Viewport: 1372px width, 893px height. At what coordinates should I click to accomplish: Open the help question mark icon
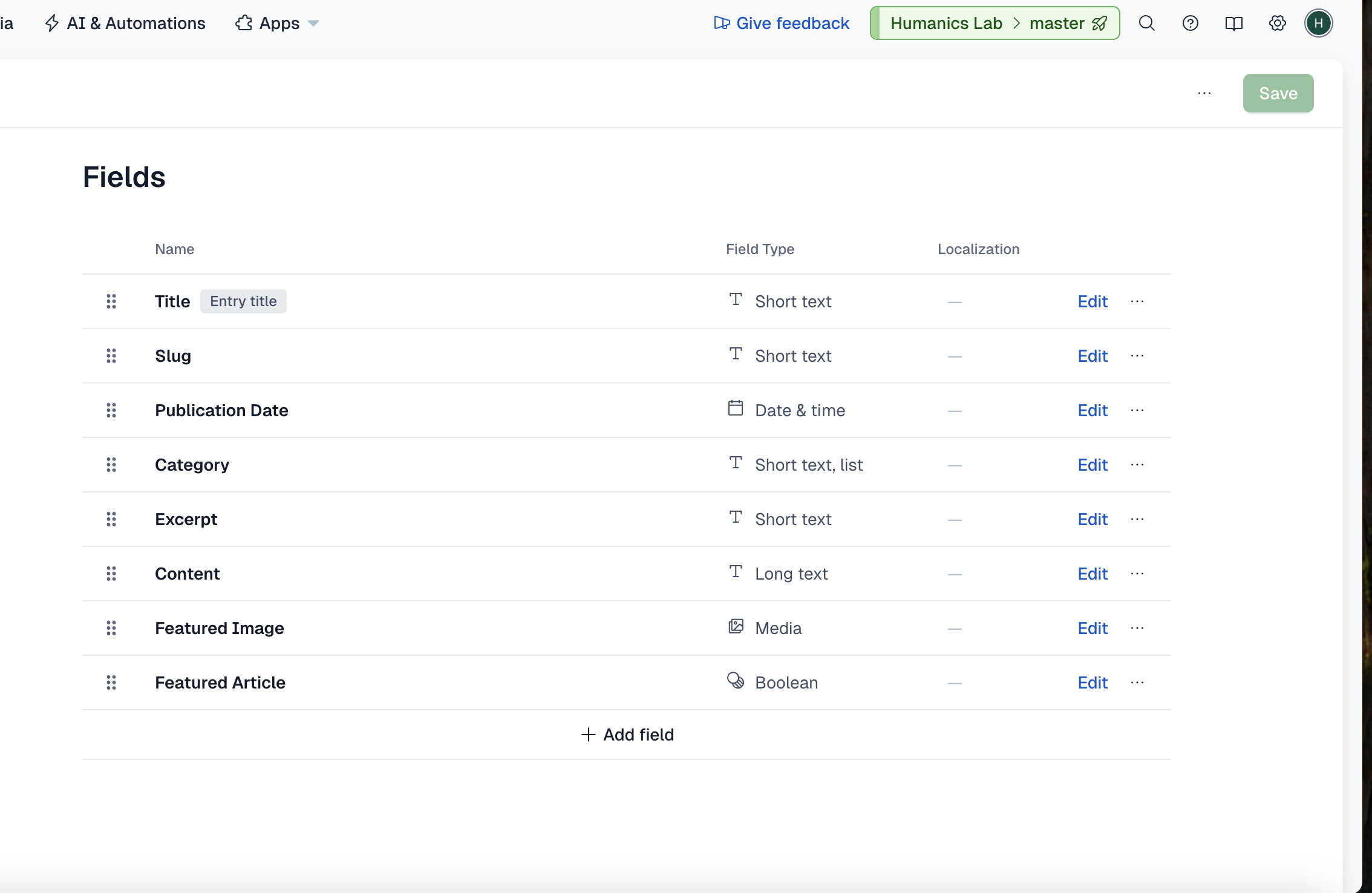[1190, 23]
